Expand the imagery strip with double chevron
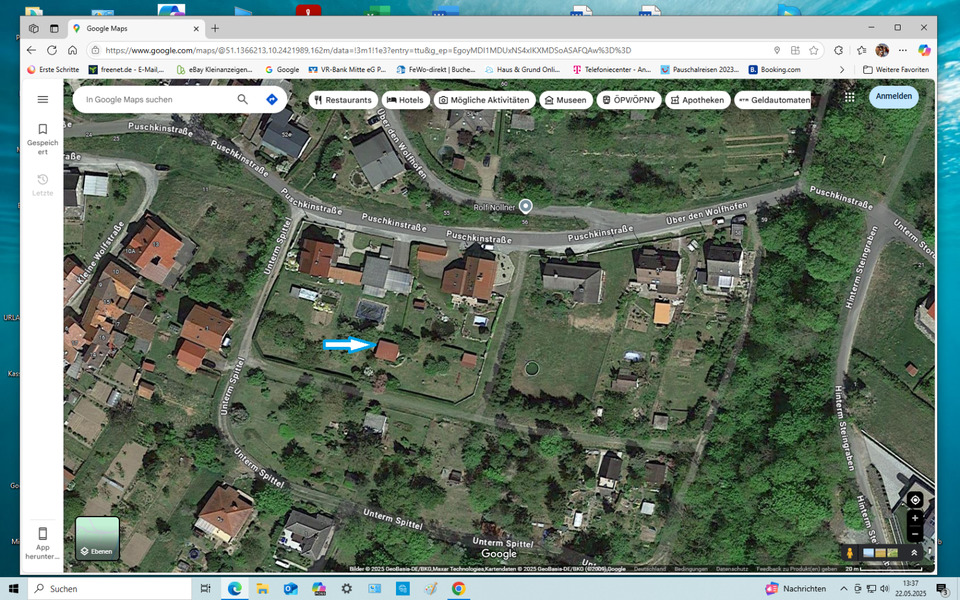 [x=913, y=552]
